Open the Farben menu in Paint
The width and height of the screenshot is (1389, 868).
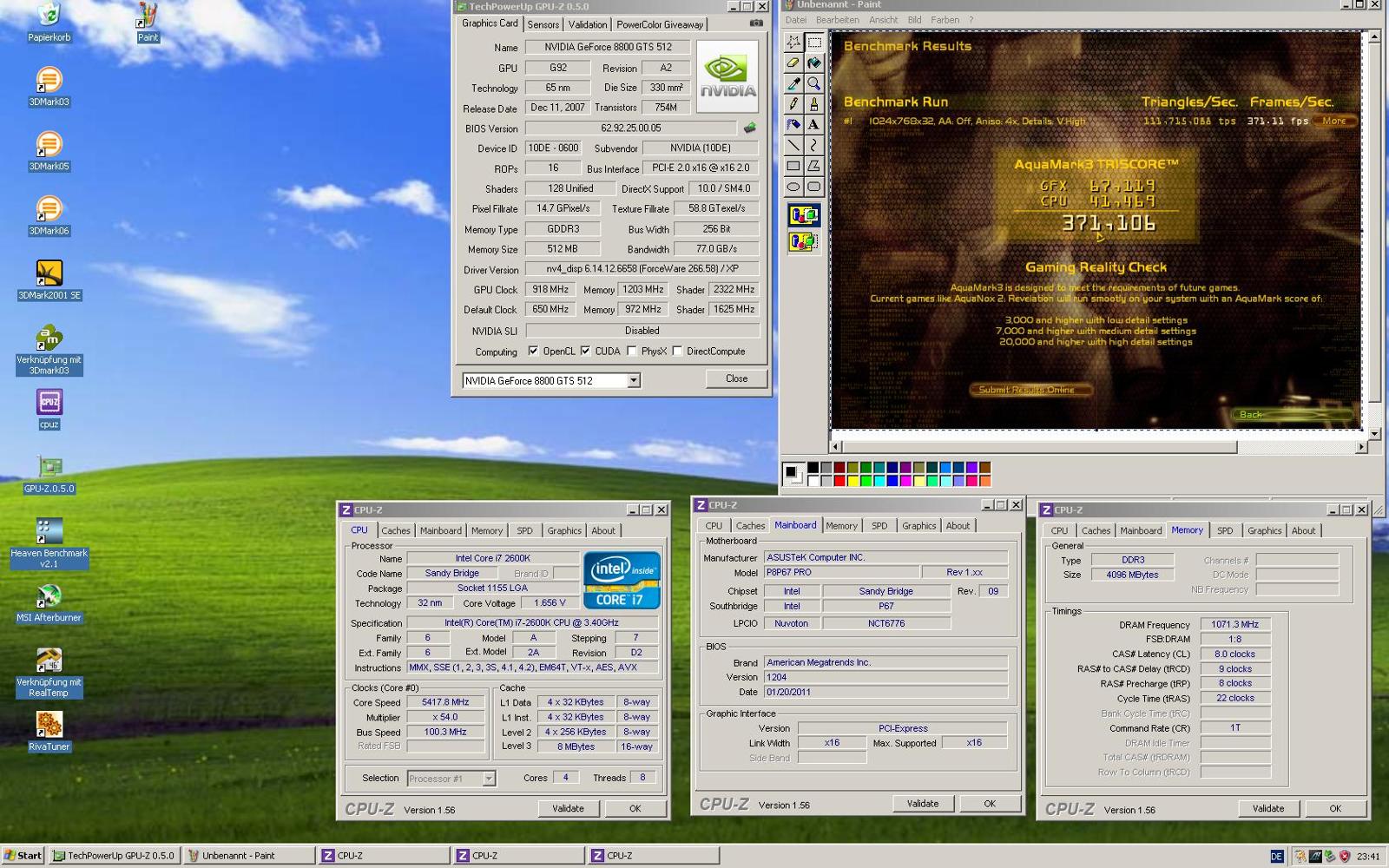tap(945, 20)
